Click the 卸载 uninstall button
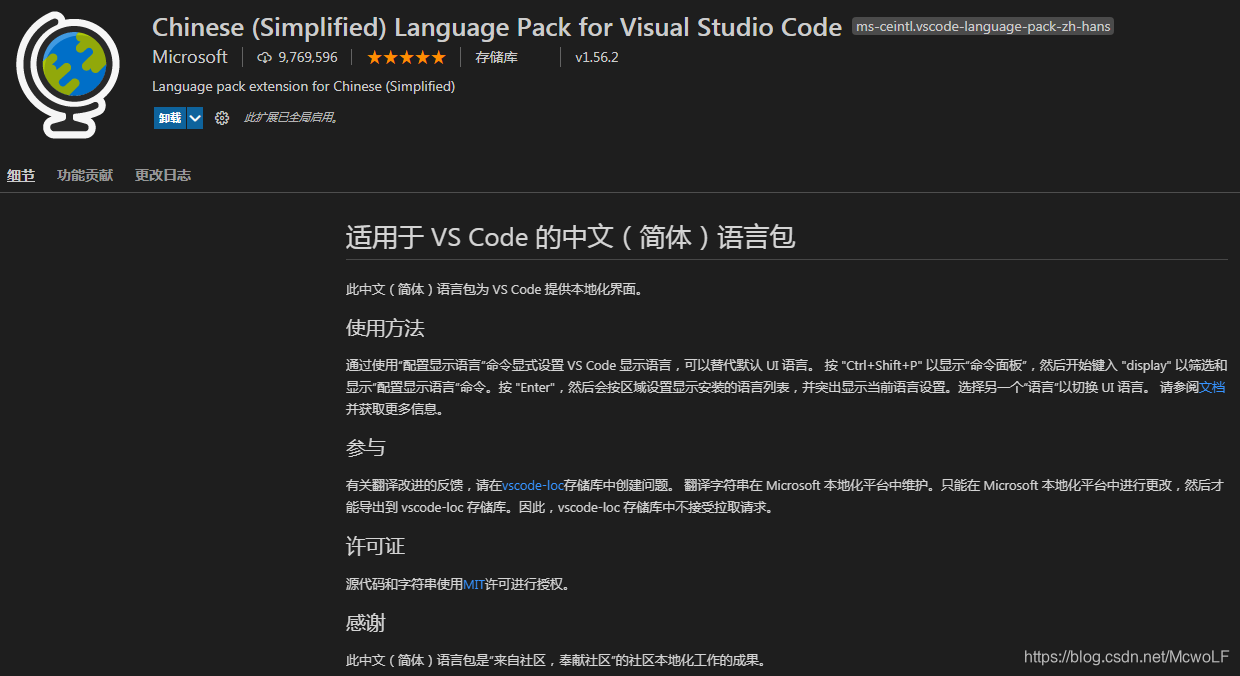The image size is (1240, 676). click(x=169, y=118)
